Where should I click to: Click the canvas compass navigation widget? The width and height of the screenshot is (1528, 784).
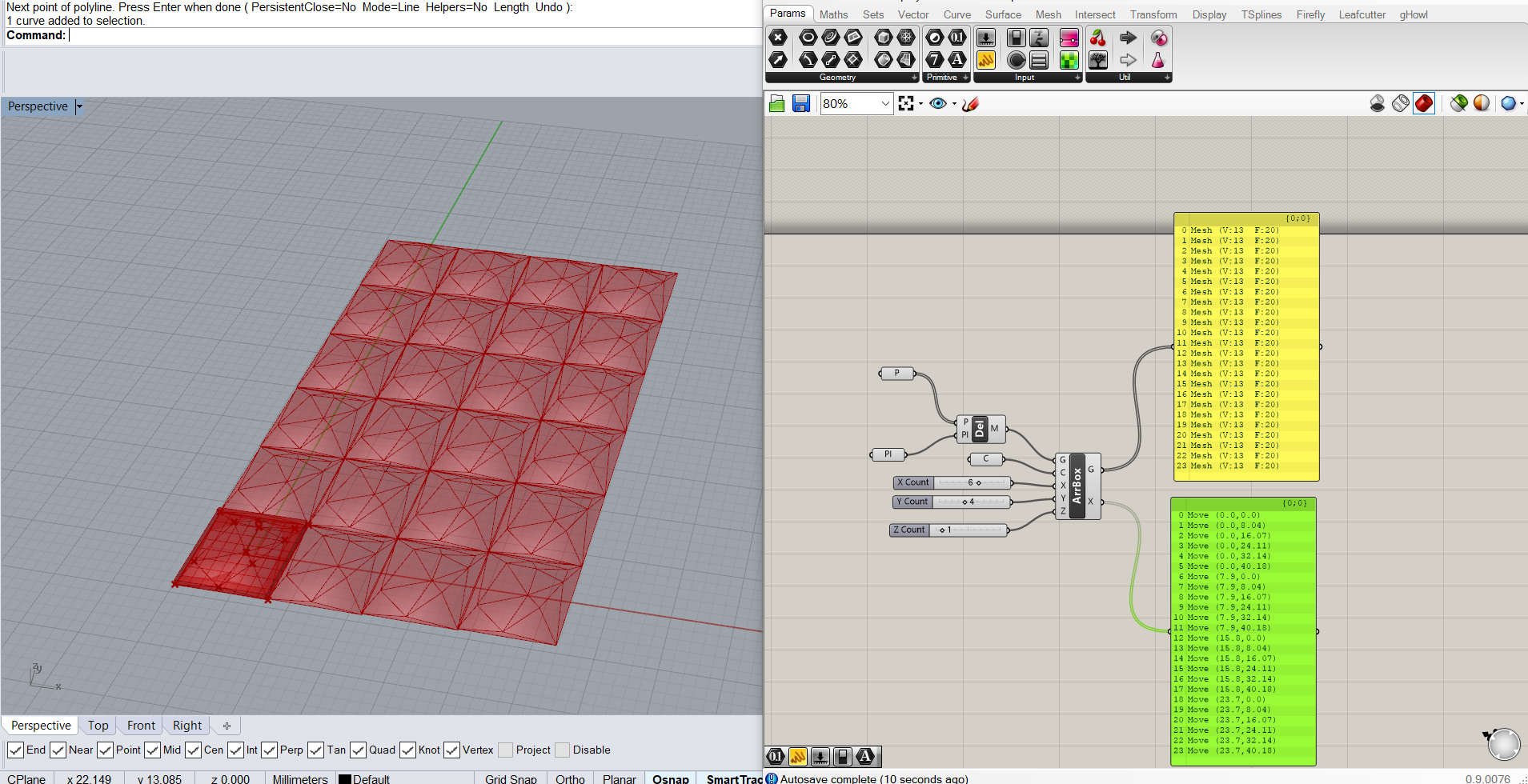click(1503, 744)
